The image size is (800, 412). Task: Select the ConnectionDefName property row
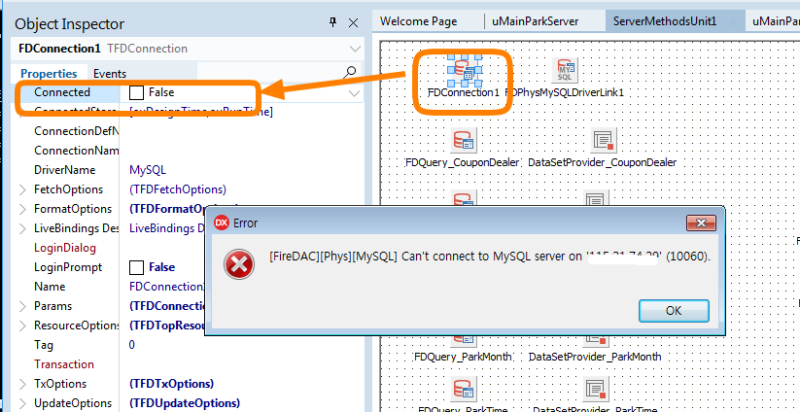click(x=187, y=131)
